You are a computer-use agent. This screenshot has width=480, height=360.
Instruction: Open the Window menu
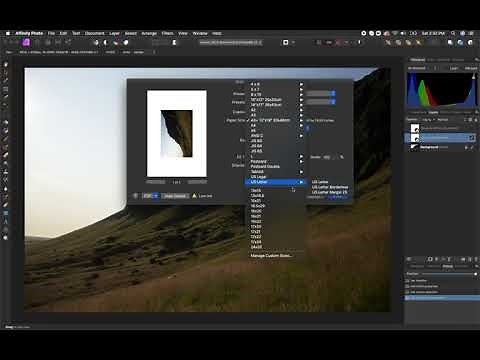(x=200, y=33)
